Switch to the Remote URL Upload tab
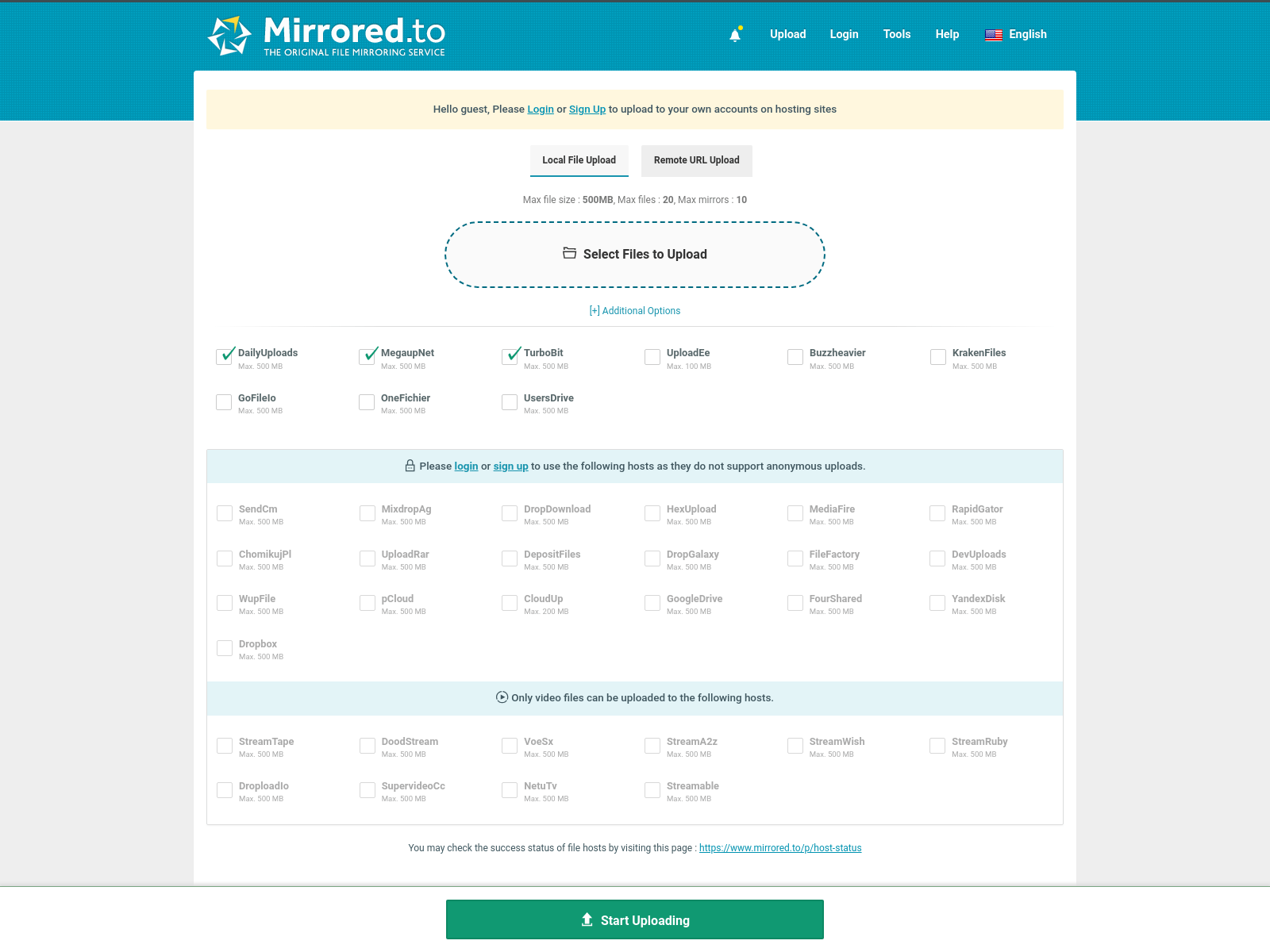The width and height of the screenshot is (1270, 952). coord(697,160)
